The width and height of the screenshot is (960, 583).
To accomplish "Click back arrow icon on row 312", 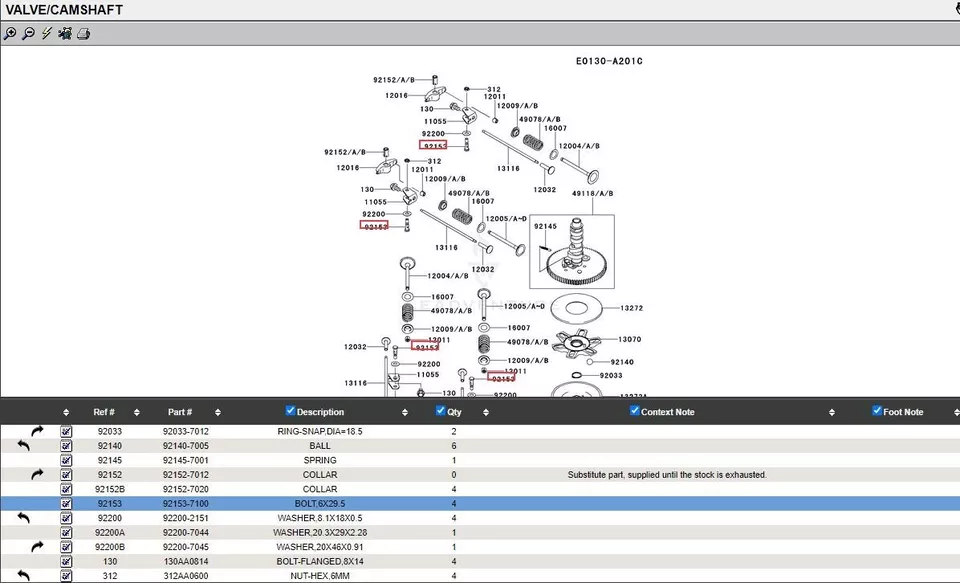I will coord(24,576).
